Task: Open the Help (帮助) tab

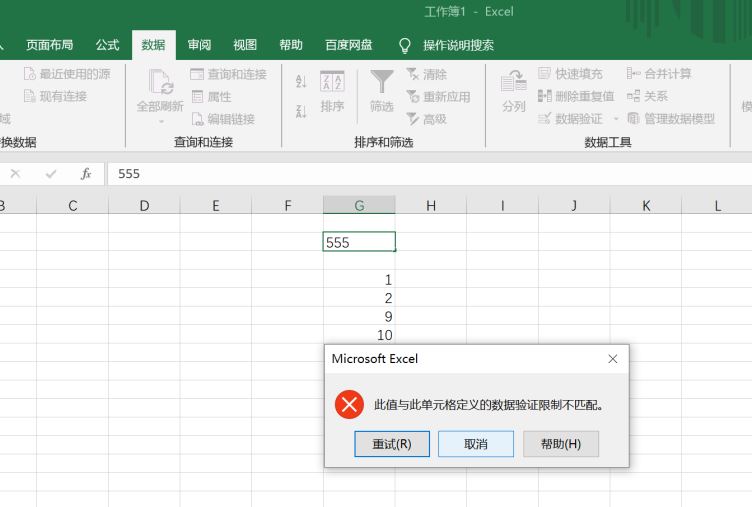Action: pos(291,45)
